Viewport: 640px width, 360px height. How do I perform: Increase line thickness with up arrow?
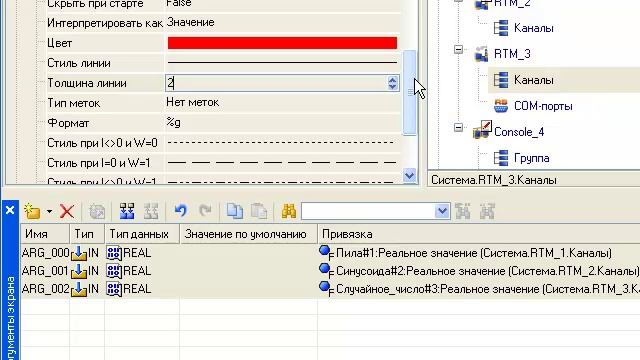click(x=392, y=79)
